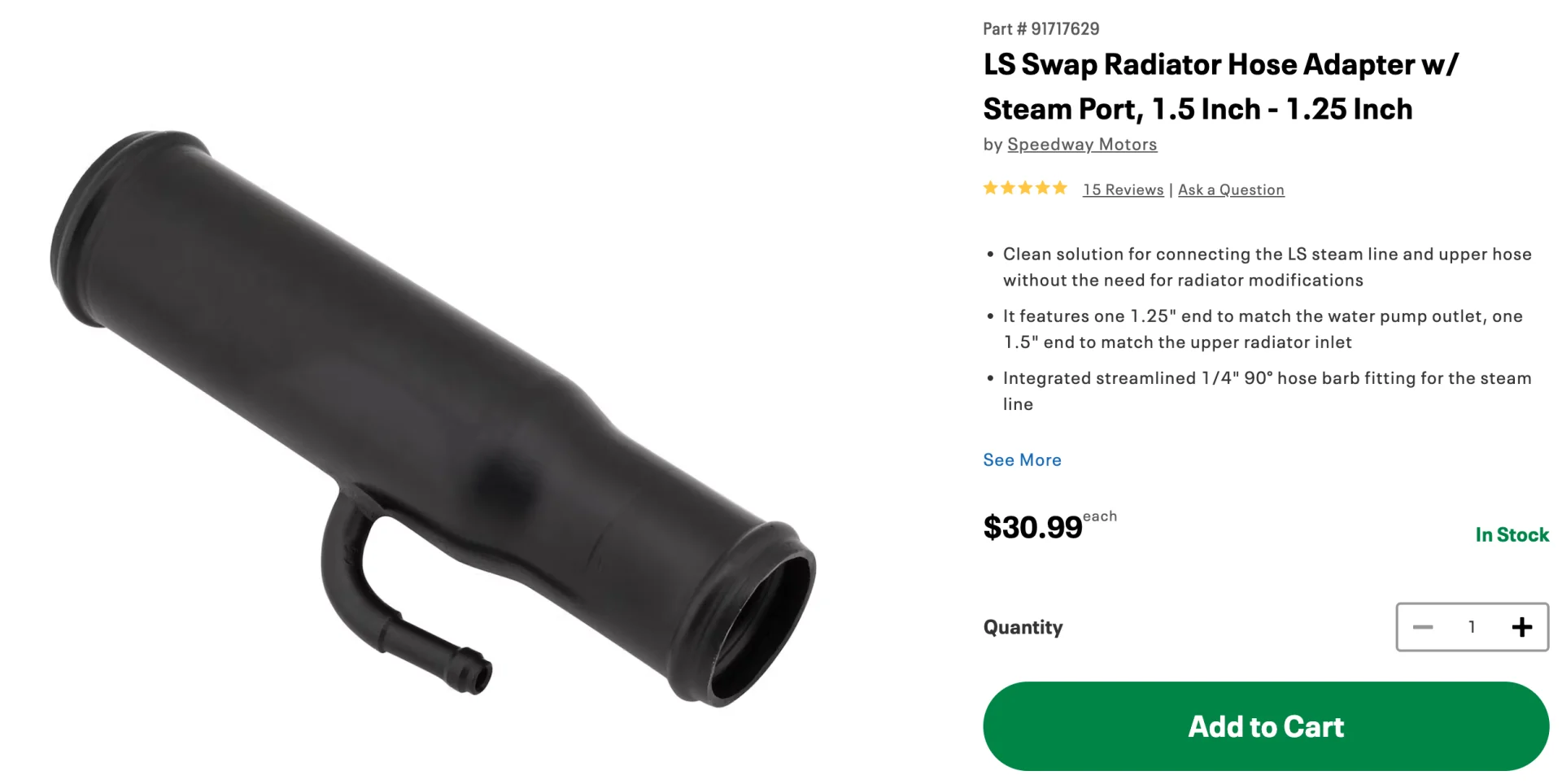Click the five-star rating icons
The height and width of the screenshot is (784, 1562).
[x=1025, y=189]
